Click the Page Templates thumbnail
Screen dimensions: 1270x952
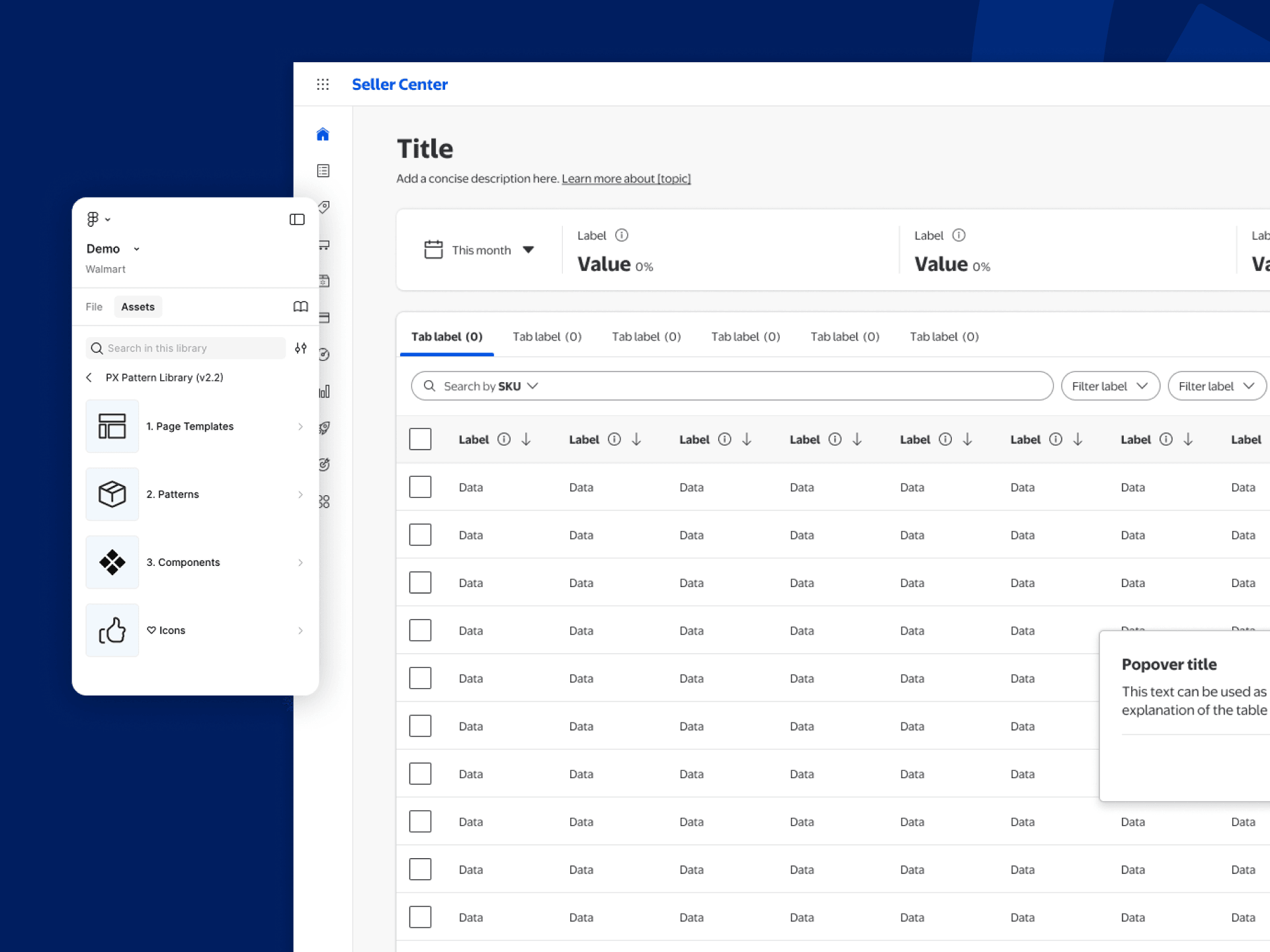point(112,426)
